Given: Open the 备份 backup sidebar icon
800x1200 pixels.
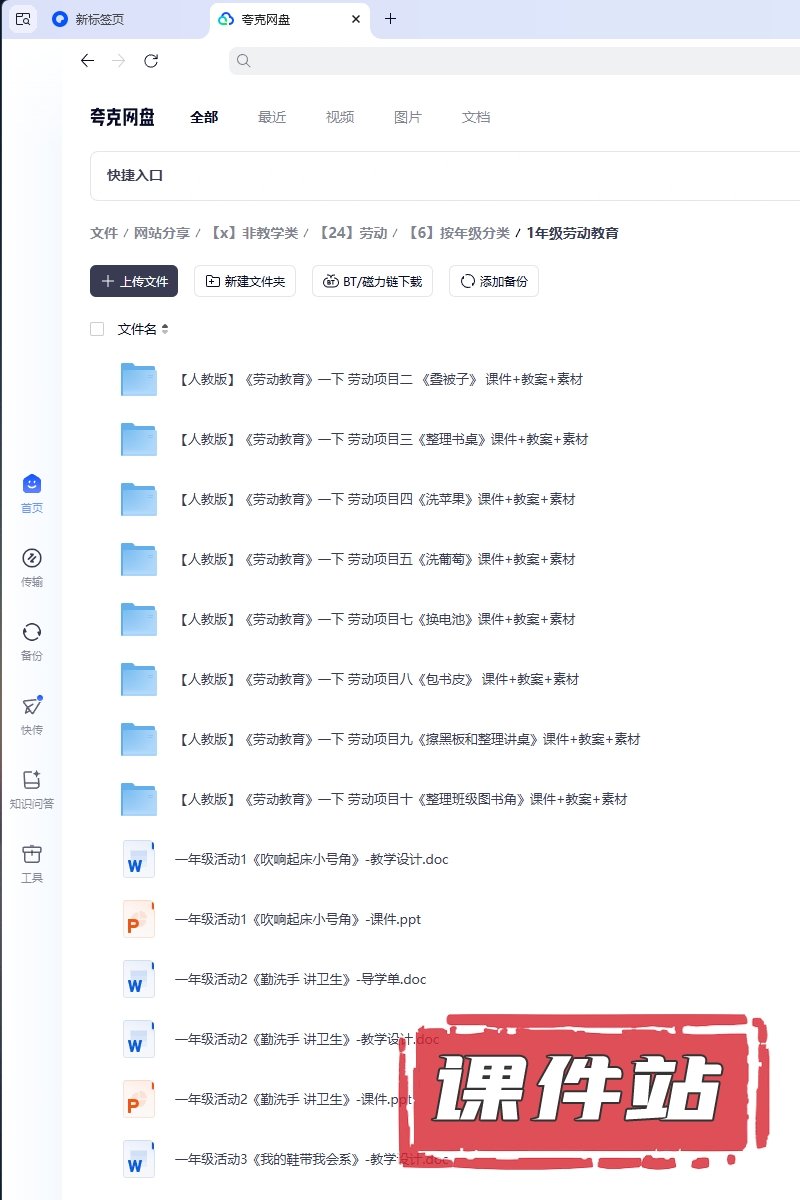Looking at the screenshot, I should pos(32,632).
